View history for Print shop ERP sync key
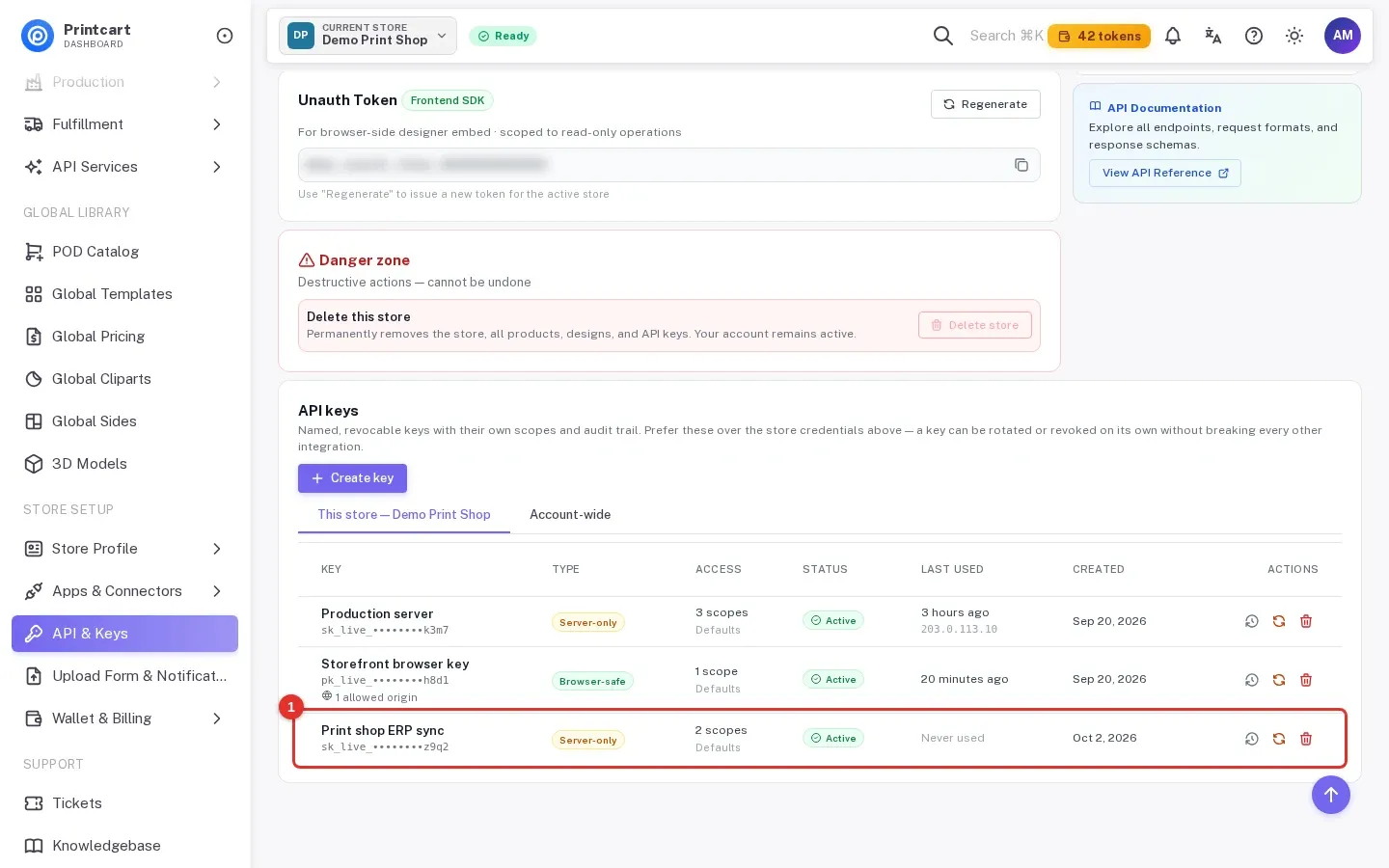This screenshot has height=868, width=1389. (1252, 739)
